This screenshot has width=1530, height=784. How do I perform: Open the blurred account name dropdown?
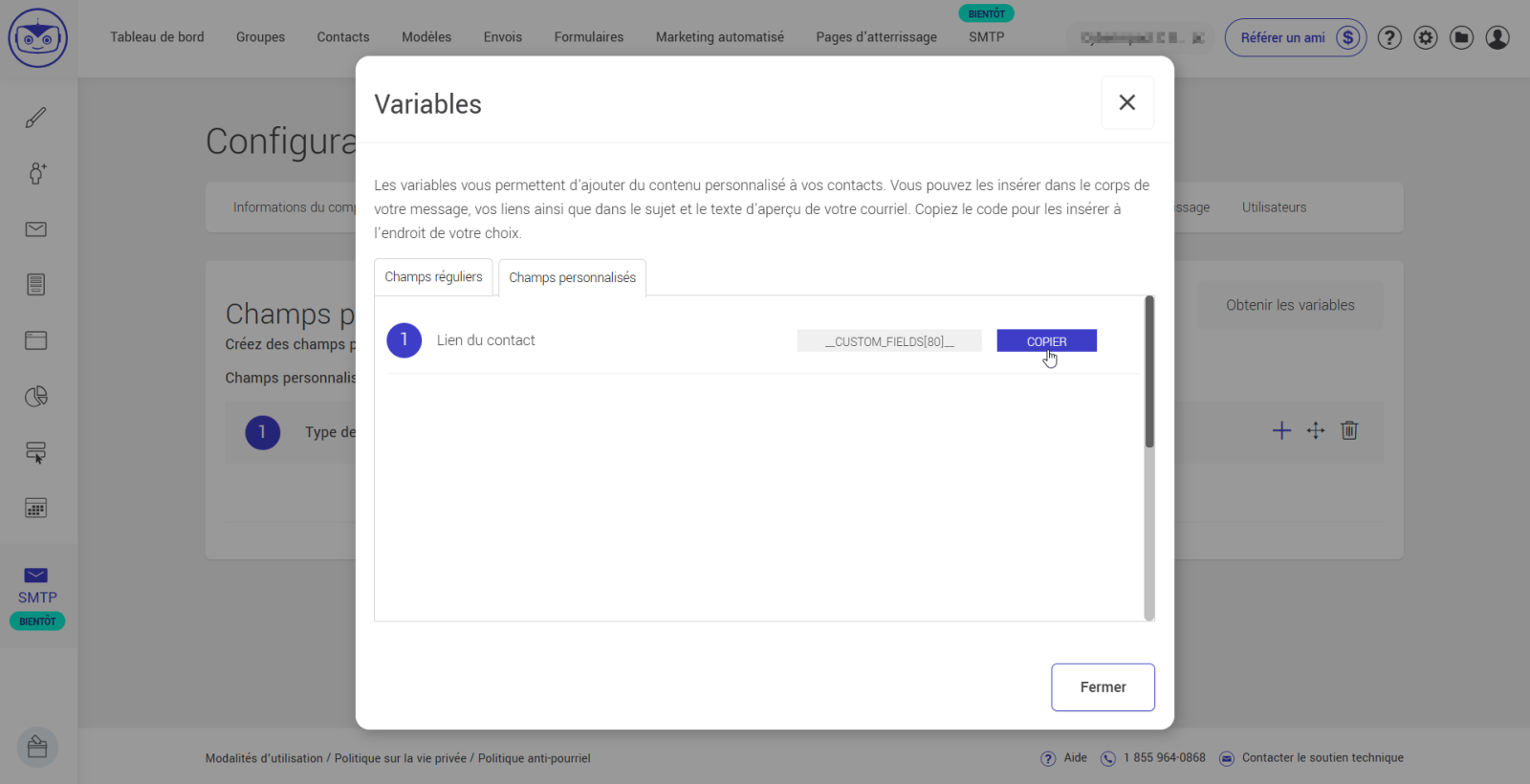pos(1141,37)
